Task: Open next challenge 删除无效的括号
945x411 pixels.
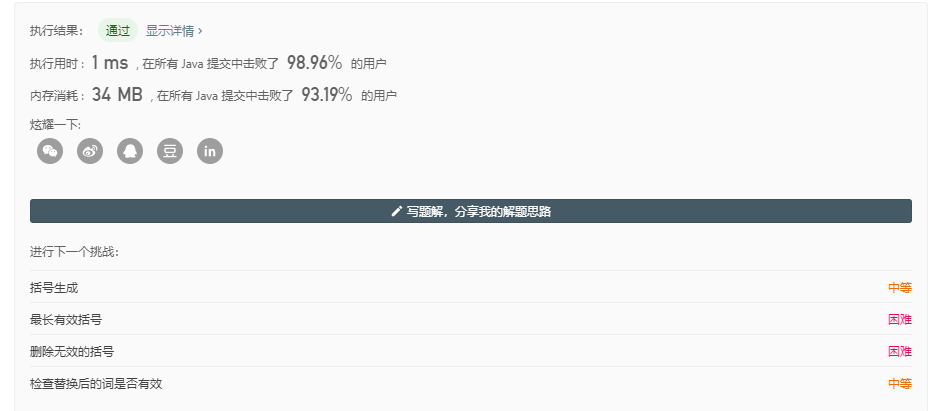Action: click(x=72, y=352)
